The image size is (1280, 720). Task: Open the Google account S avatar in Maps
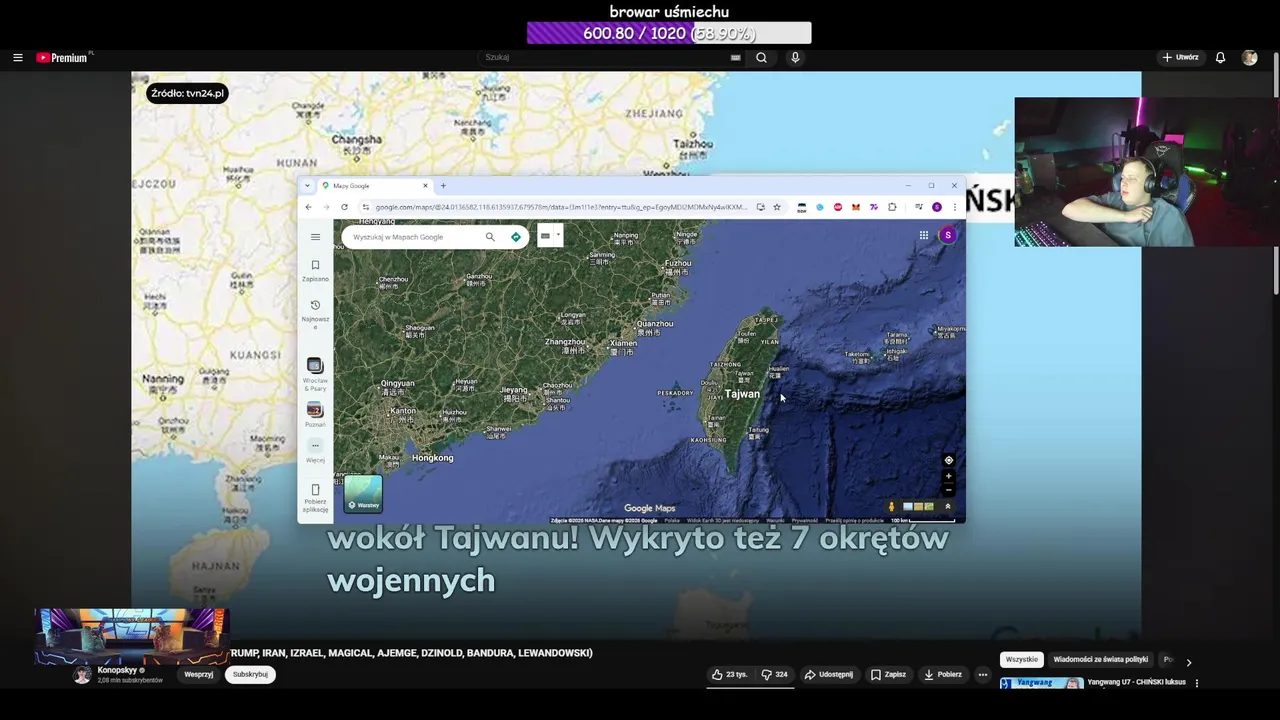[x=948, y=235]
